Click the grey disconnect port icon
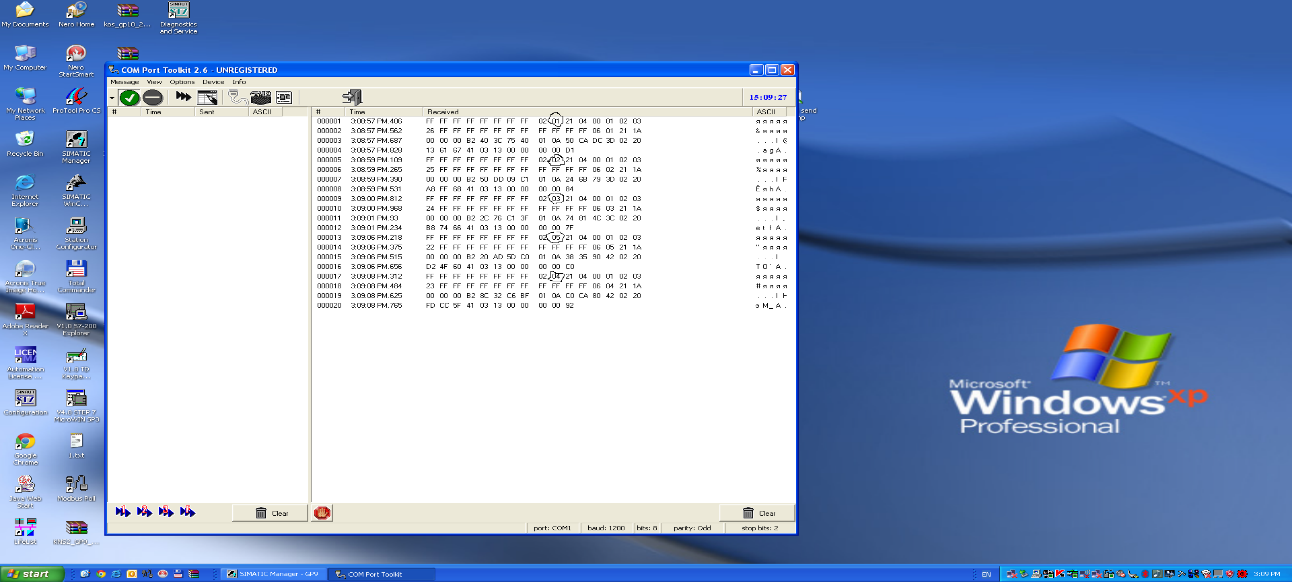This screenshot has height=582, width=1292. (x=152, y=97)
